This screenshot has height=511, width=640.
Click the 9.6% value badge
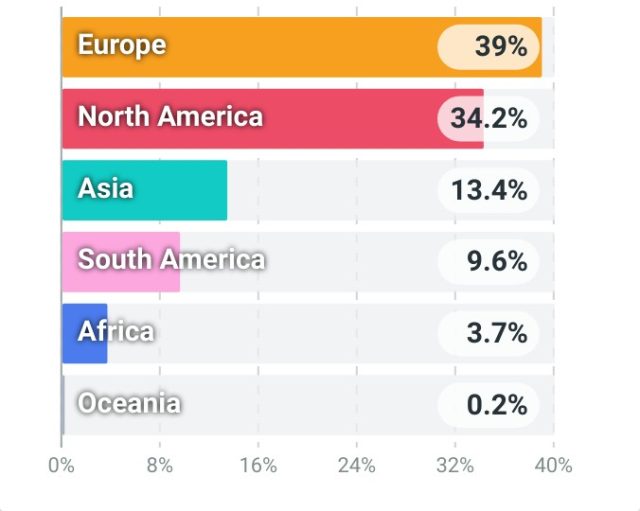point(488,262)
